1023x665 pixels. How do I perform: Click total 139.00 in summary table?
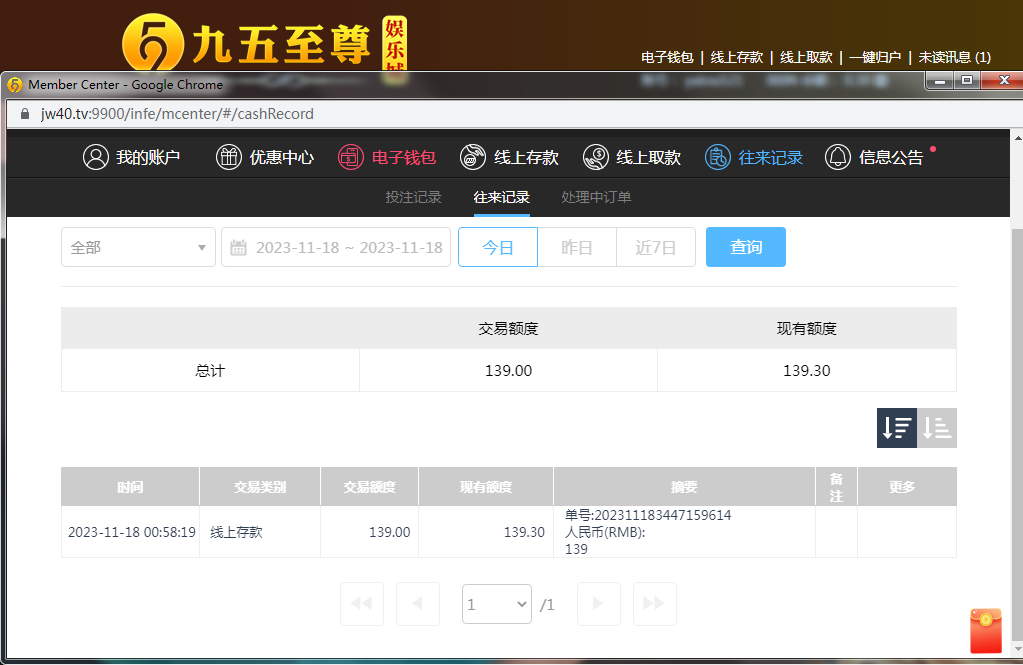coord(508,371)
